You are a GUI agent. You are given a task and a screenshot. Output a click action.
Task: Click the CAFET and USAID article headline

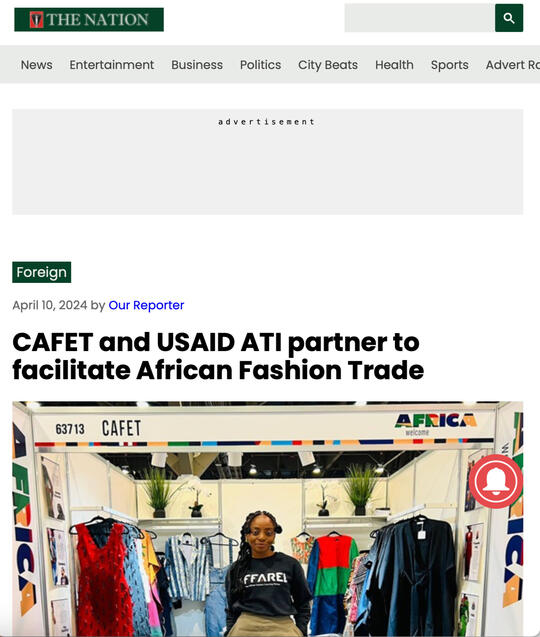point(218,356)
